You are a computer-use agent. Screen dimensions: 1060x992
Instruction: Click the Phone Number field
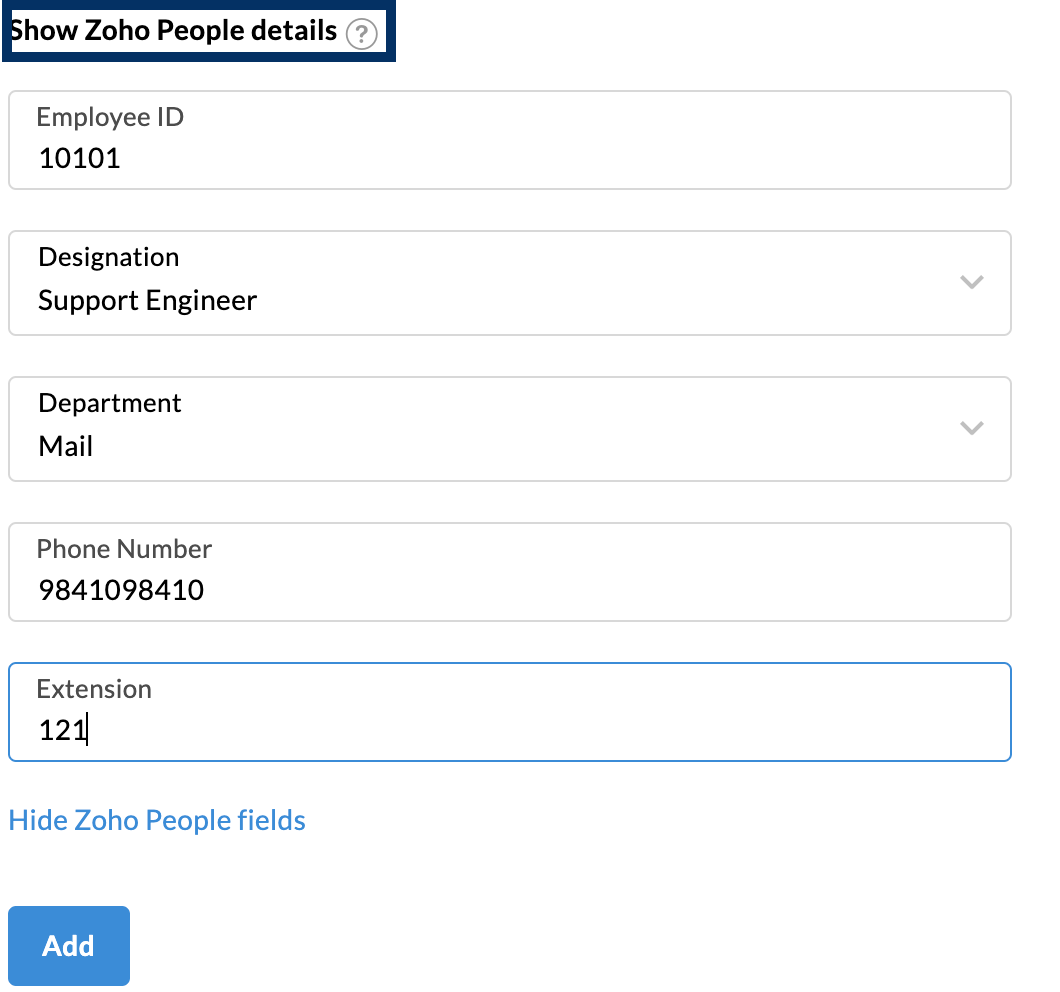pyautogui.click(x=509, y=572)
